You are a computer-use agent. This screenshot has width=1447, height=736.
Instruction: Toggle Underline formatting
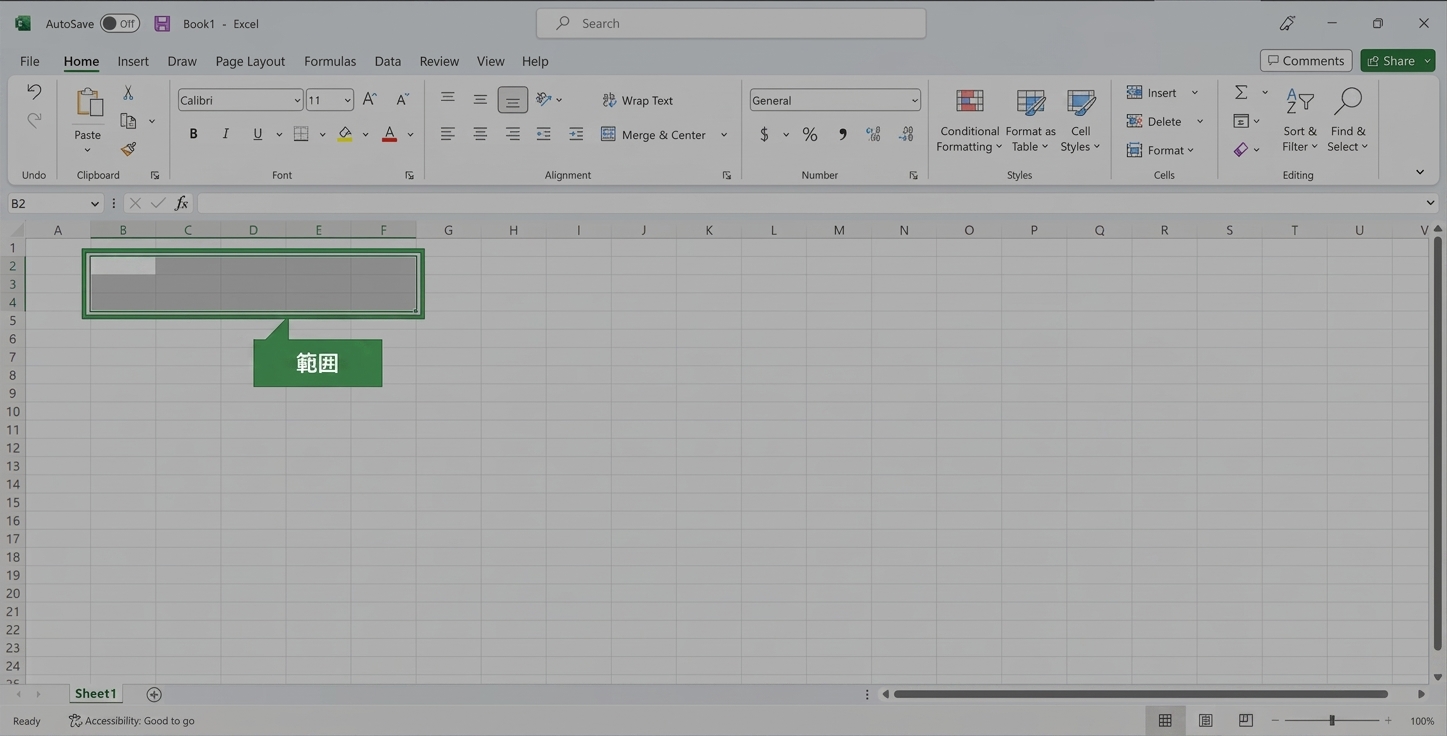[257, 134]
